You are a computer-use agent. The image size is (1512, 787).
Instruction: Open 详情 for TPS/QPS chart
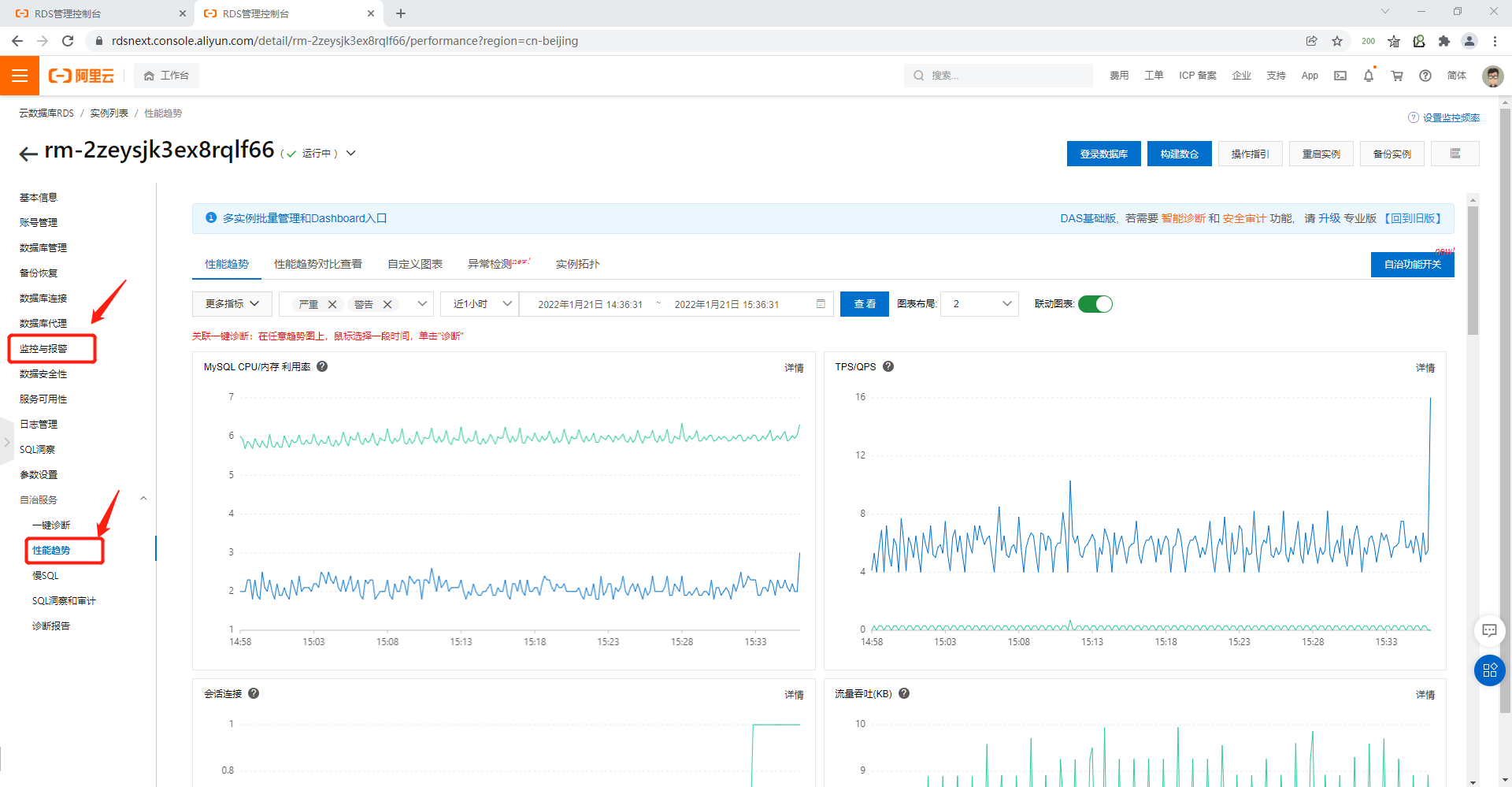point(1425,368)
